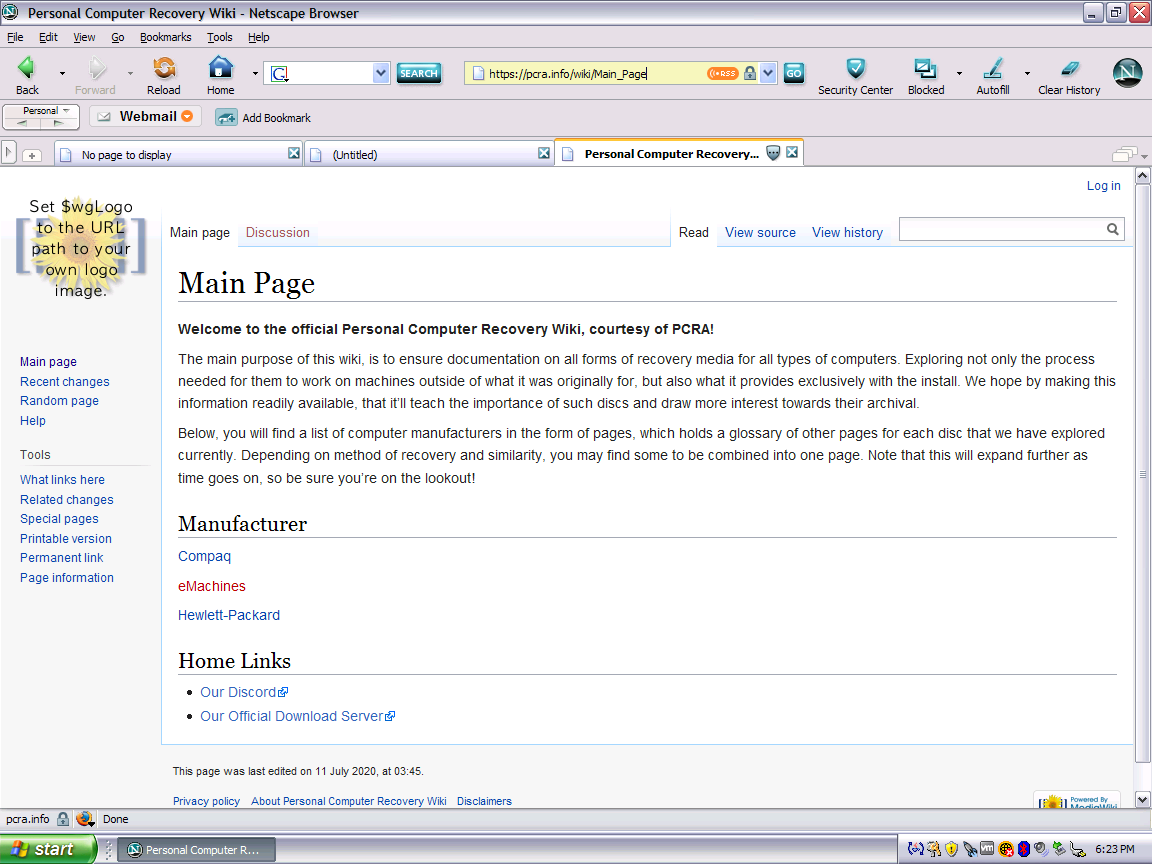Click the SEARCH button

point(419,73)
